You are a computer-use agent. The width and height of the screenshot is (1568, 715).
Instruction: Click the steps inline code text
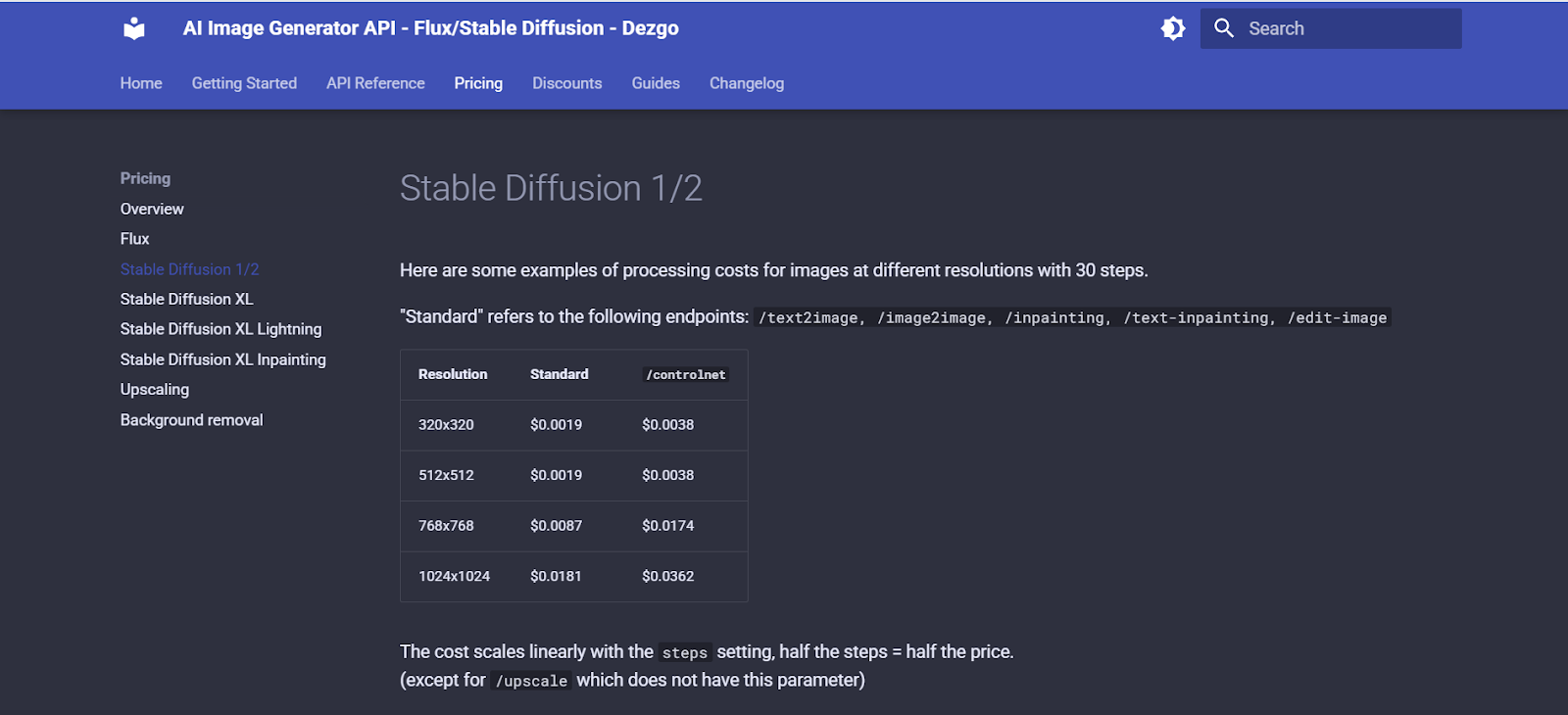click(685, 652)
